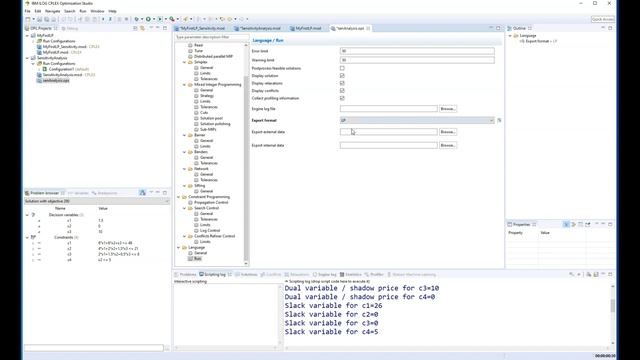Image resolution: width=640 pixels, height=360 pixels.
Task: Select MyFirstLP_Sensitivity.mod in OPL Projects
Action: coord(65,47)
